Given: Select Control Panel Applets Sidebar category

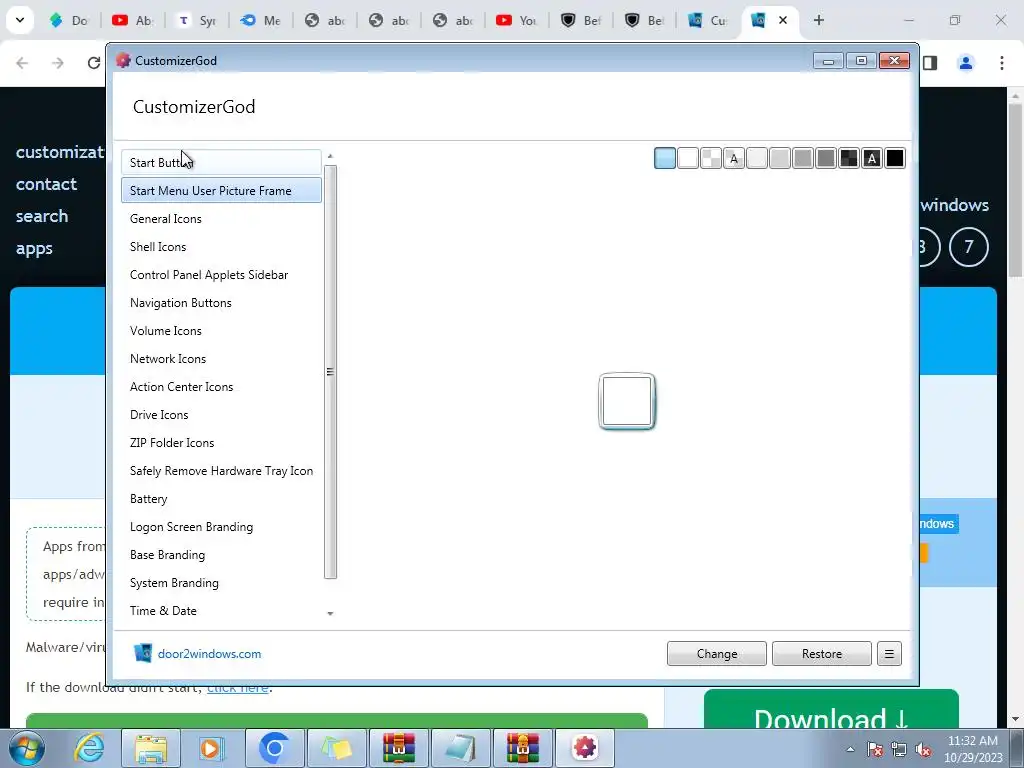Looking at the screenshot, I should (221, 275).
